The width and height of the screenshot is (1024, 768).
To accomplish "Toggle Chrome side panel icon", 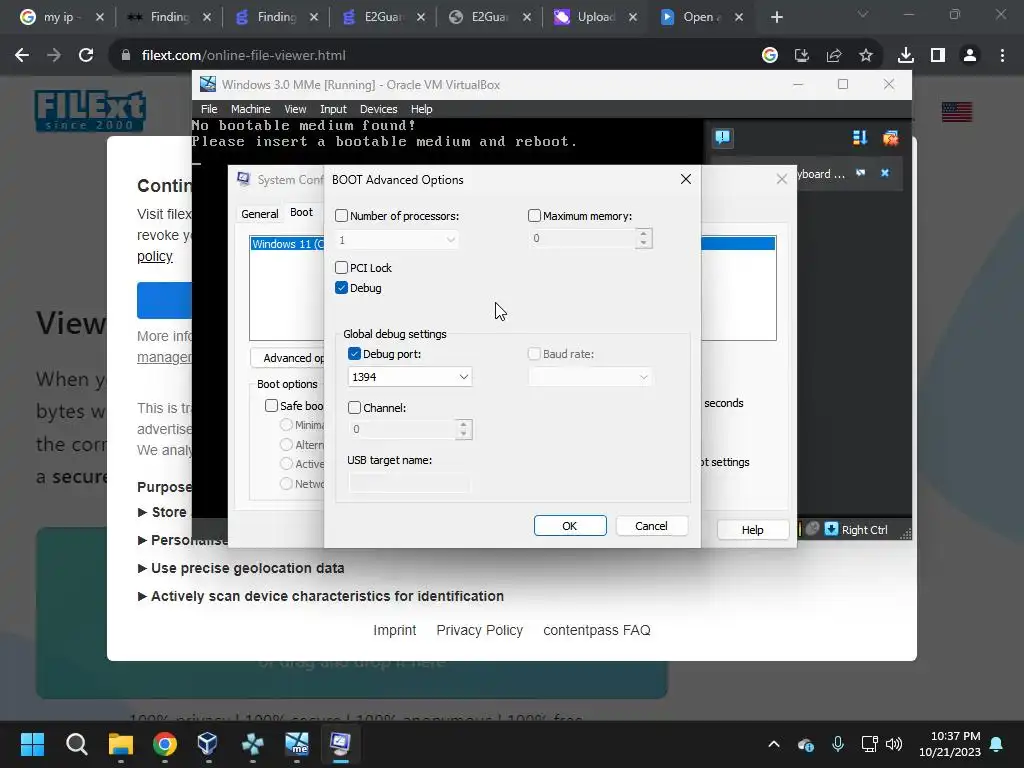I will click(938, 56).
